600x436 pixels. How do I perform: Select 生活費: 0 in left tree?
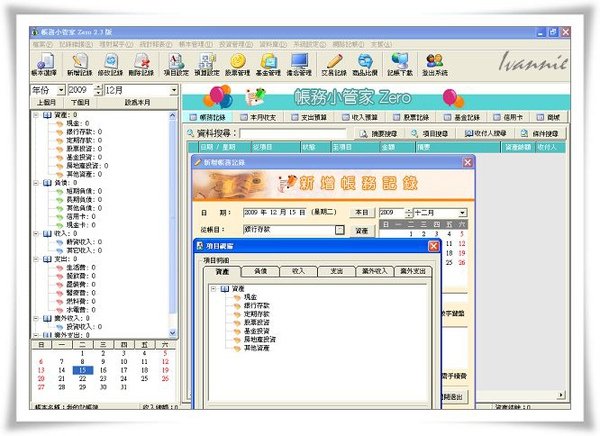point(81,268)
